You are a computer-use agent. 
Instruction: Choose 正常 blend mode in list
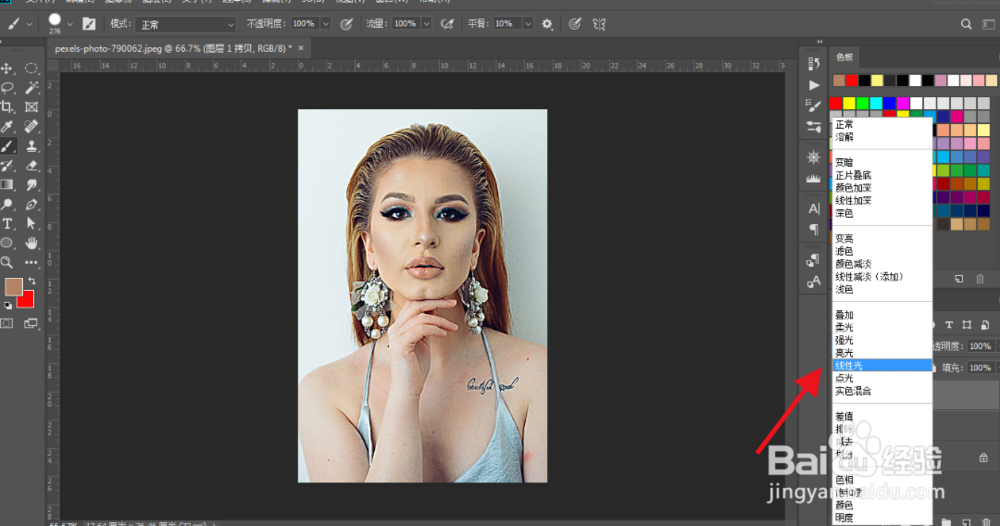point(882,124)
